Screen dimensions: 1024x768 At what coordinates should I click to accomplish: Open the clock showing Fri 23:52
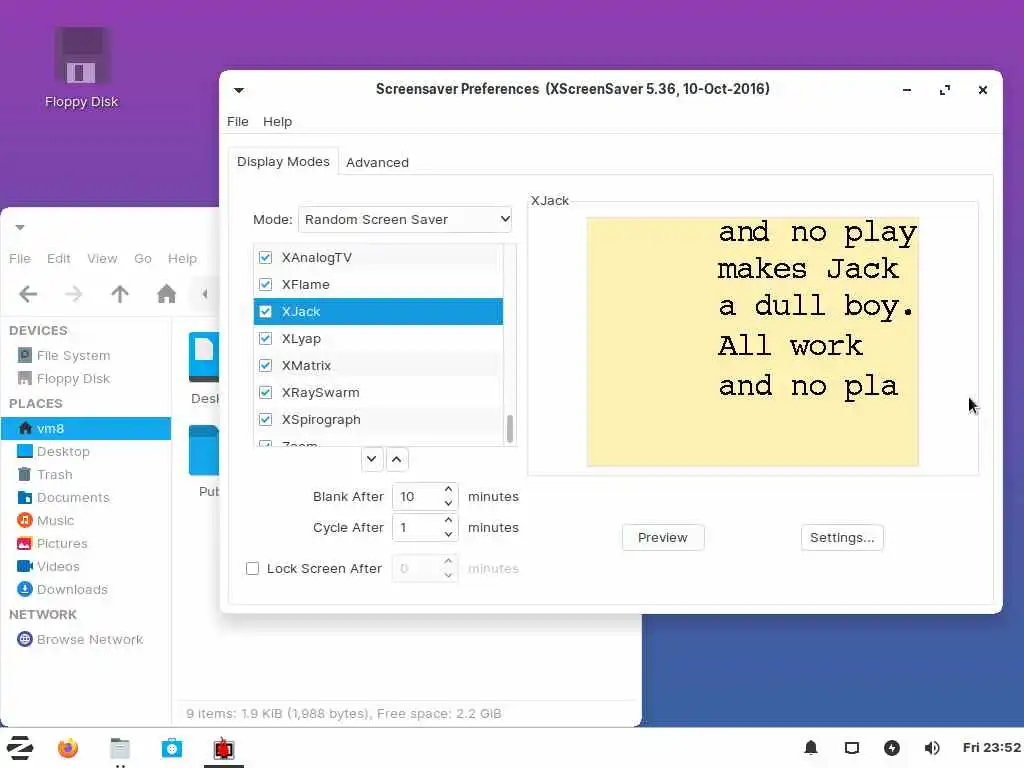tap(991, 748)
